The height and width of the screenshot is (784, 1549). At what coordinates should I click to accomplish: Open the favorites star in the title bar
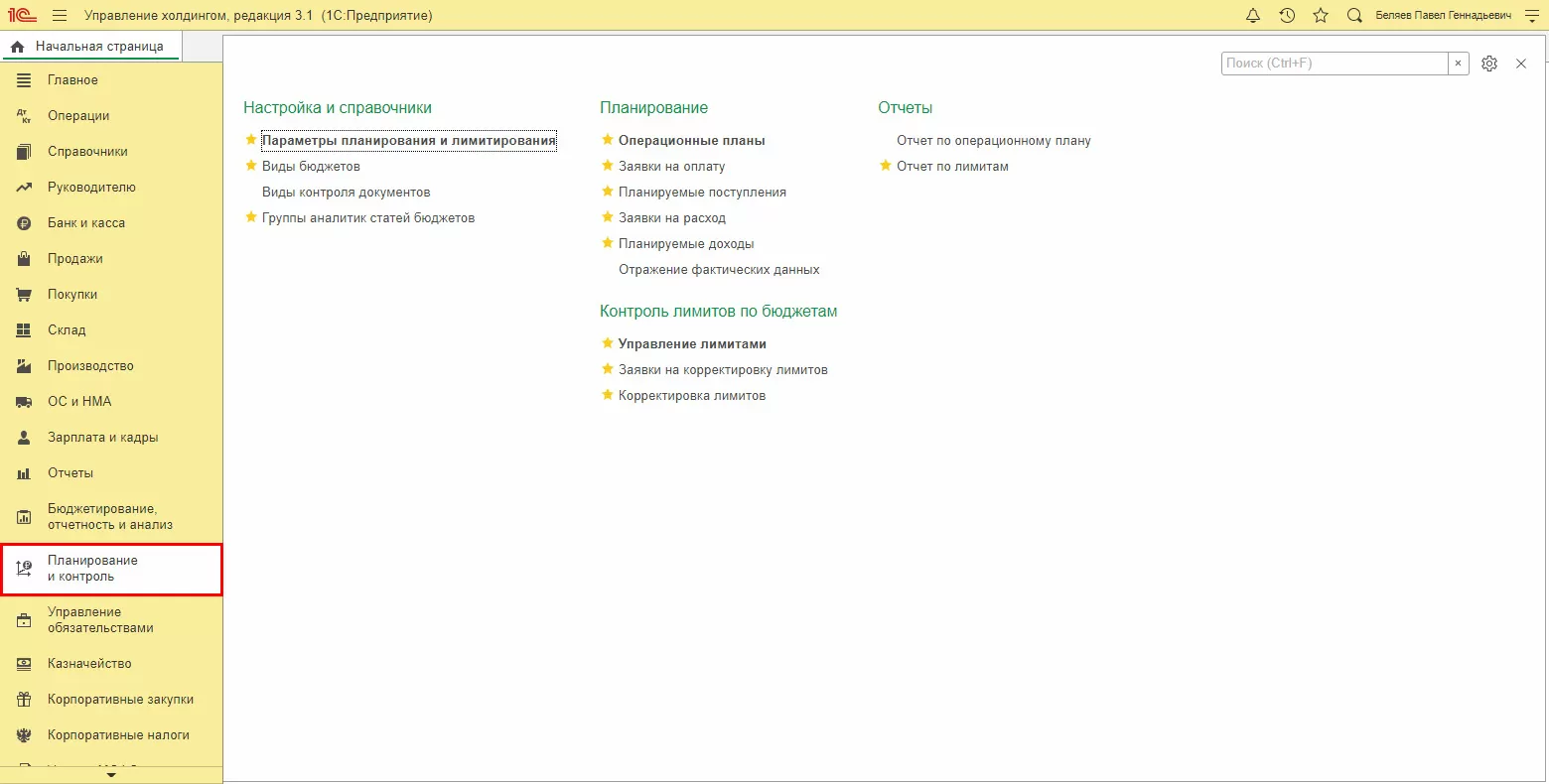pos(1321,16)
